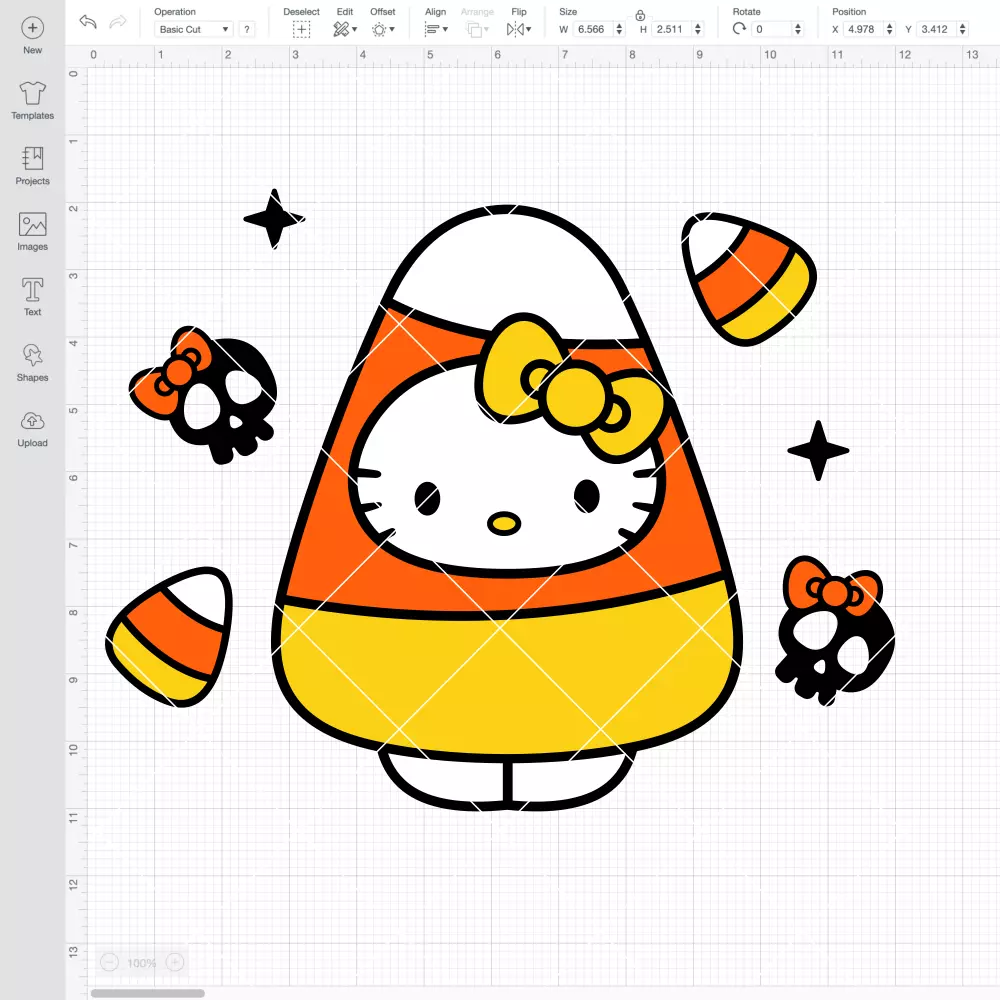Open the Templates panel
Image resolution: width=1000 pixels, height=1000 pixels.
(33, 101)
